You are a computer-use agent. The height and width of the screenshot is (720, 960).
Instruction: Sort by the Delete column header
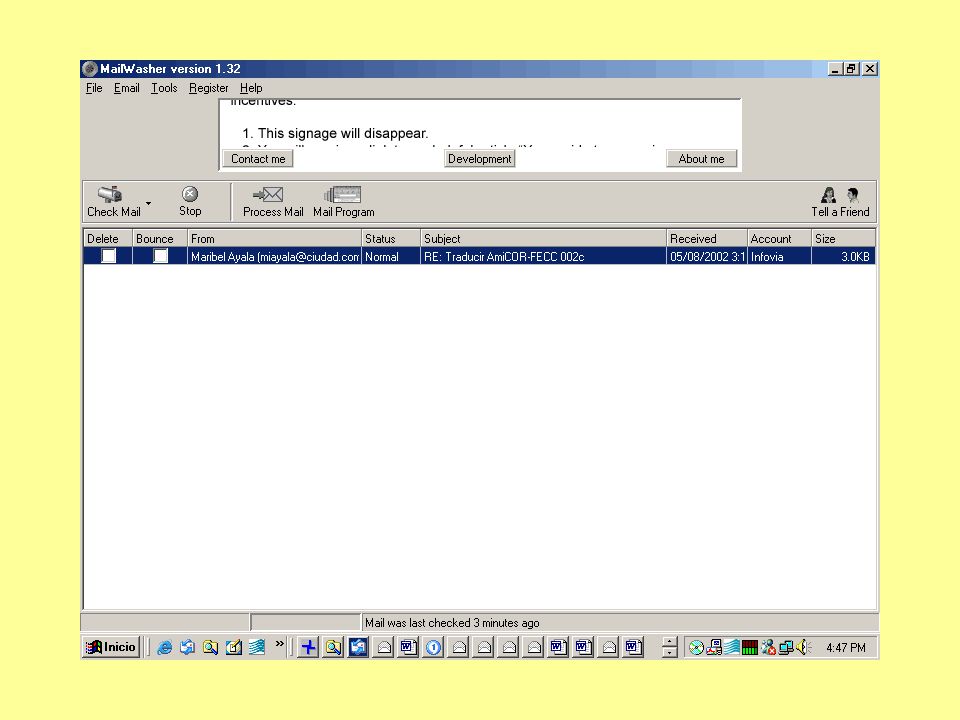108,238
